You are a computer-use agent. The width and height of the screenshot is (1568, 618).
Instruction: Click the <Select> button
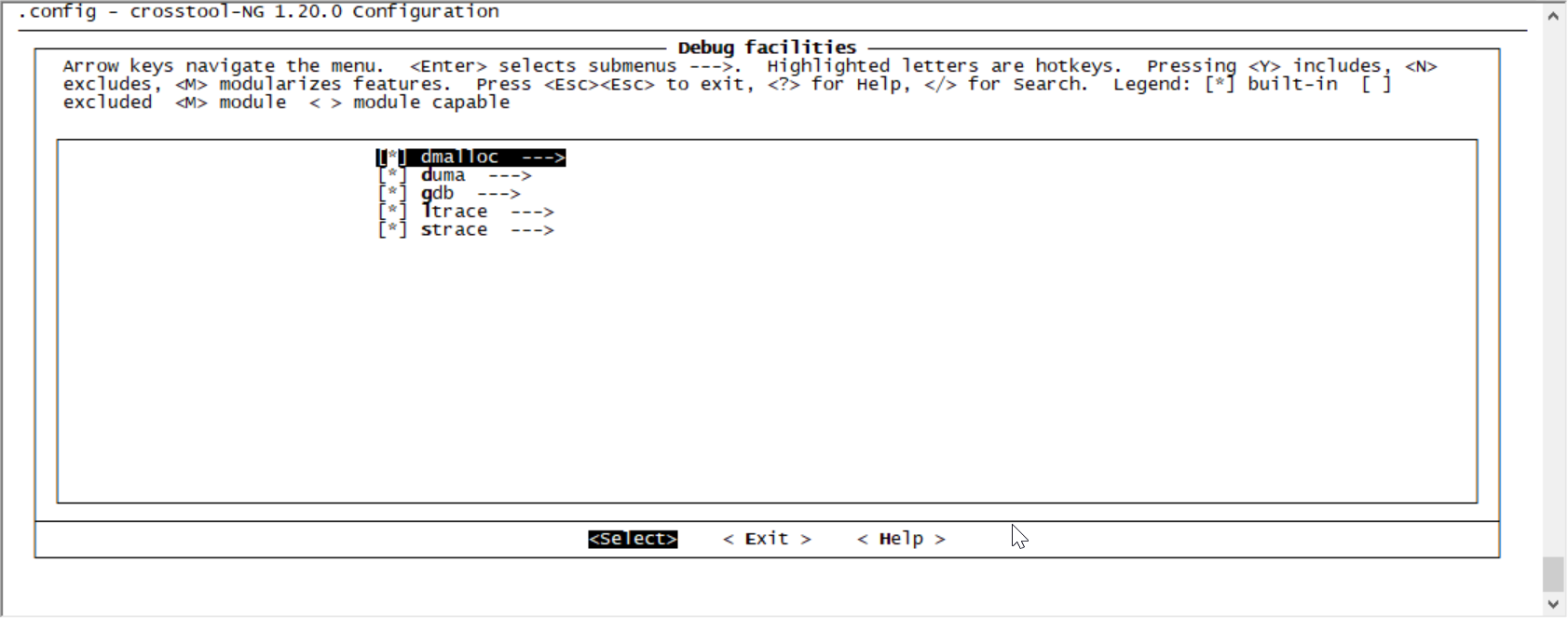(633, 539)
